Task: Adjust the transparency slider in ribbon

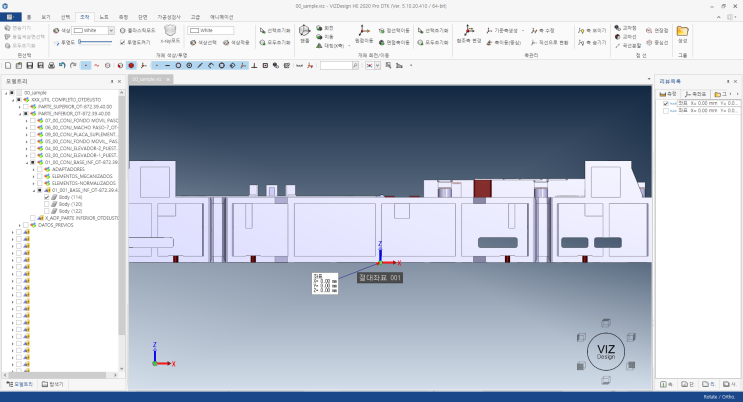Action: 96,42
